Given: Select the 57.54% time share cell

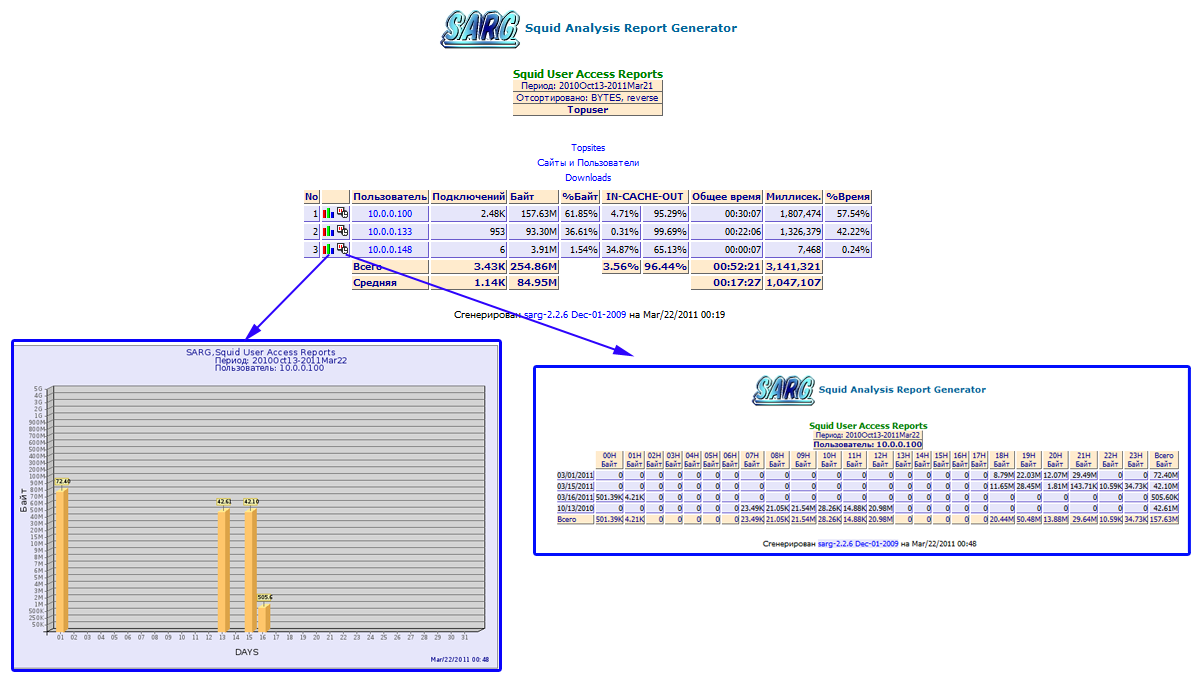Looking at the screenshot, I should pos(848,214).
